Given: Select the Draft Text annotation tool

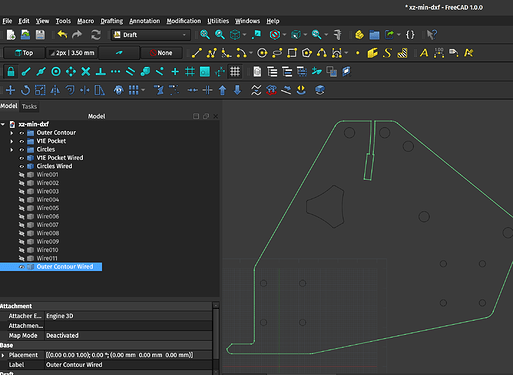Looking at the screenshot, I should tap(424, 53).
